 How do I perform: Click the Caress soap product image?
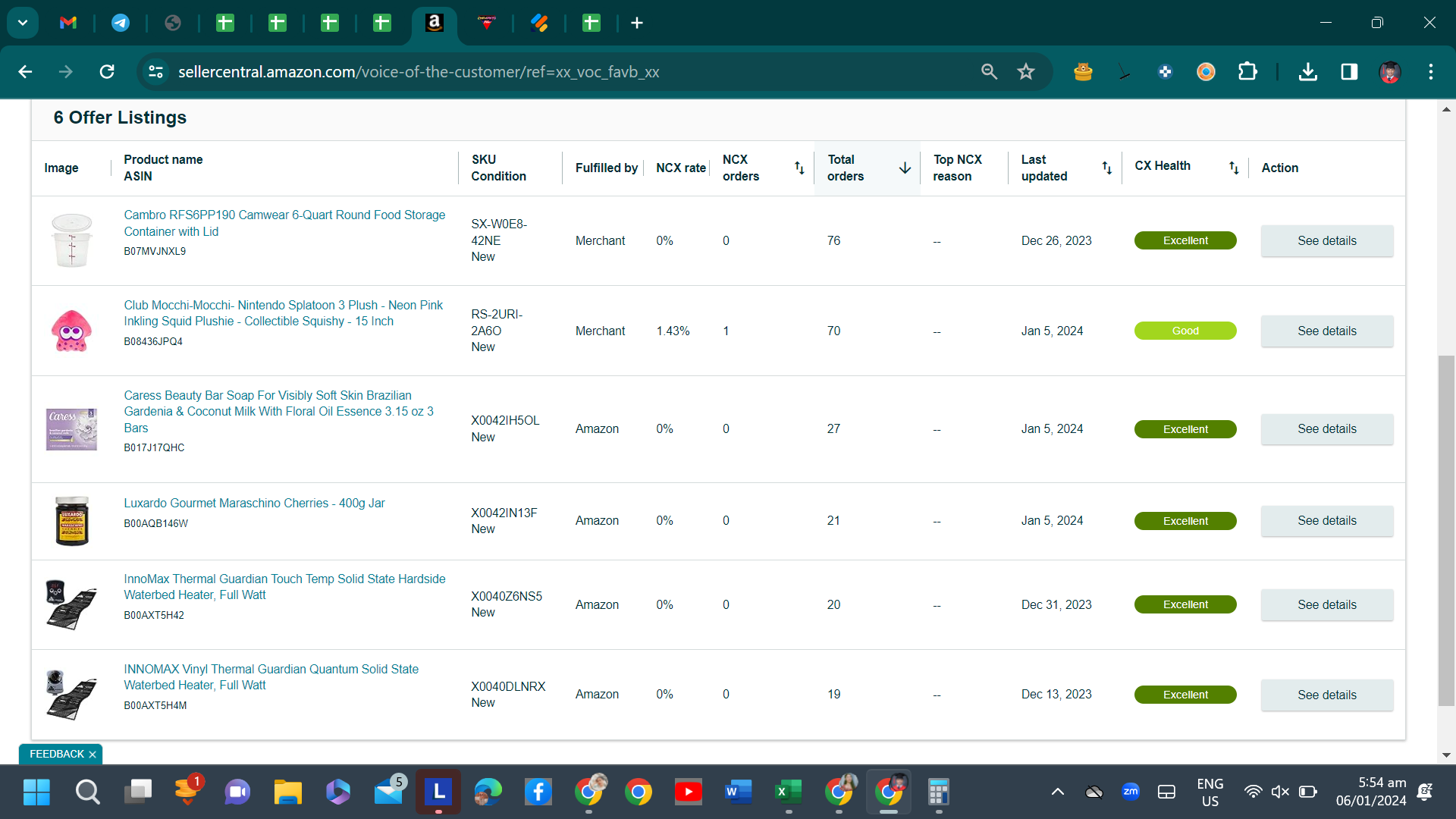click(x=71, y=429)
